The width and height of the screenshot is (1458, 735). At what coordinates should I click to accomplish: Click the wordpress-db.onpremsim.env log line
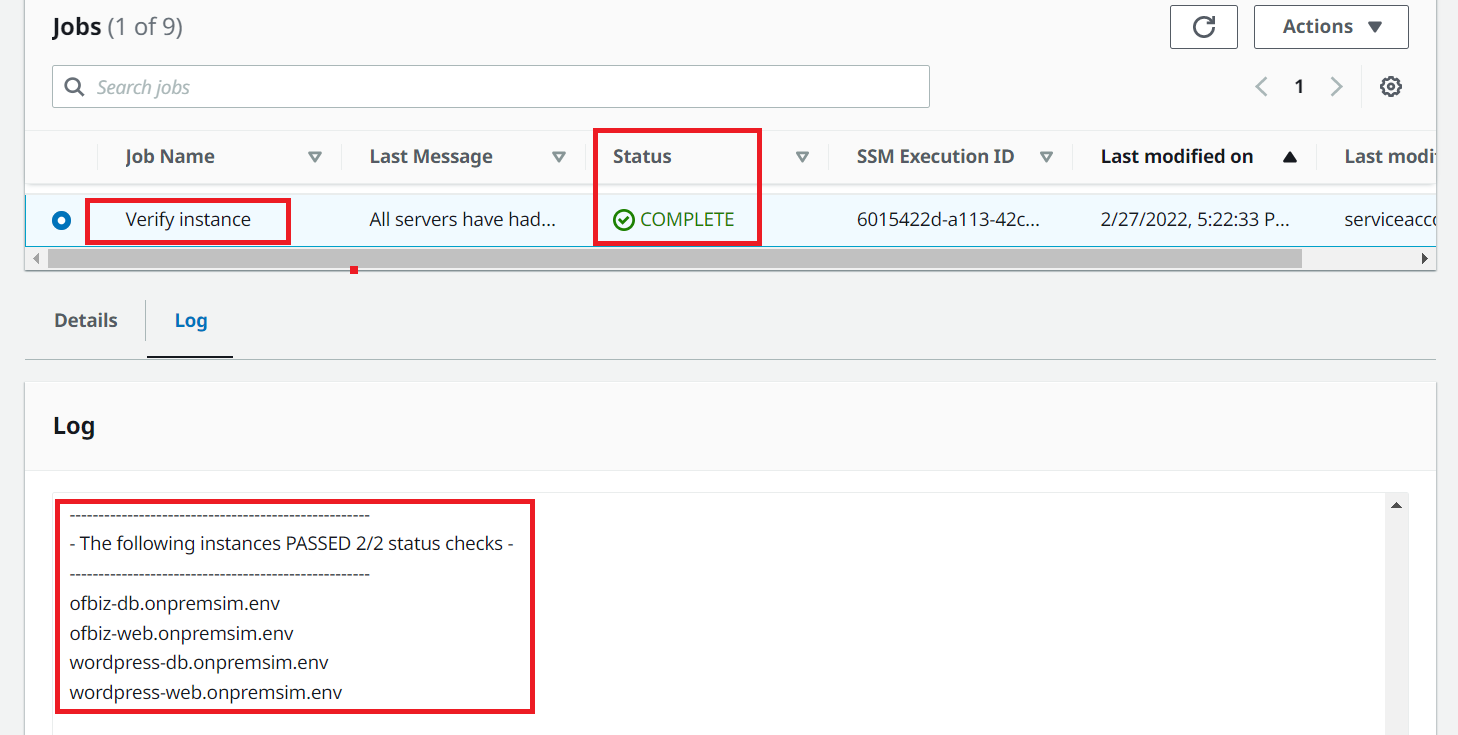click(x=199, y=662)
